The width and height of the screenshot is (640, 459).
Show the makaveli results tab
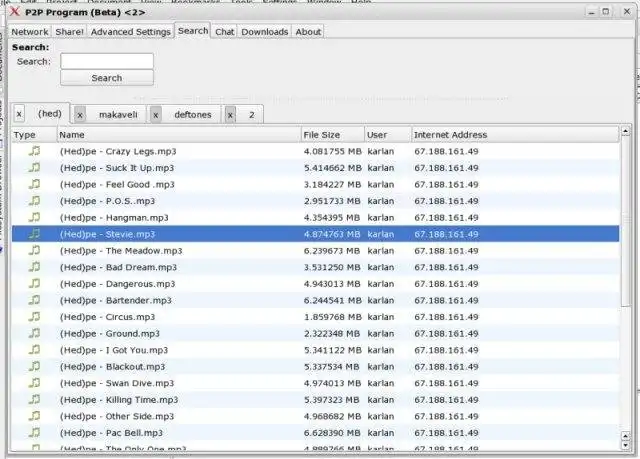pos(118,115)
